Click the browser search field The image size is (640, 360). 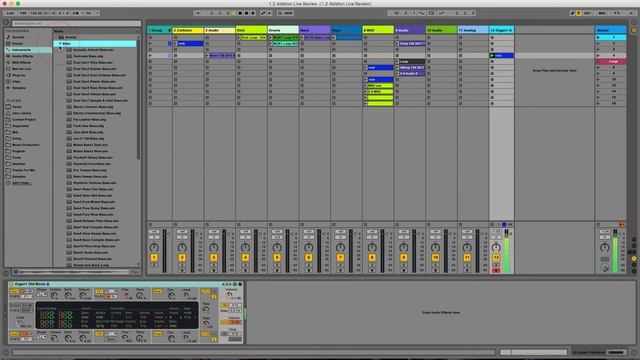click(x=76, y=24)
